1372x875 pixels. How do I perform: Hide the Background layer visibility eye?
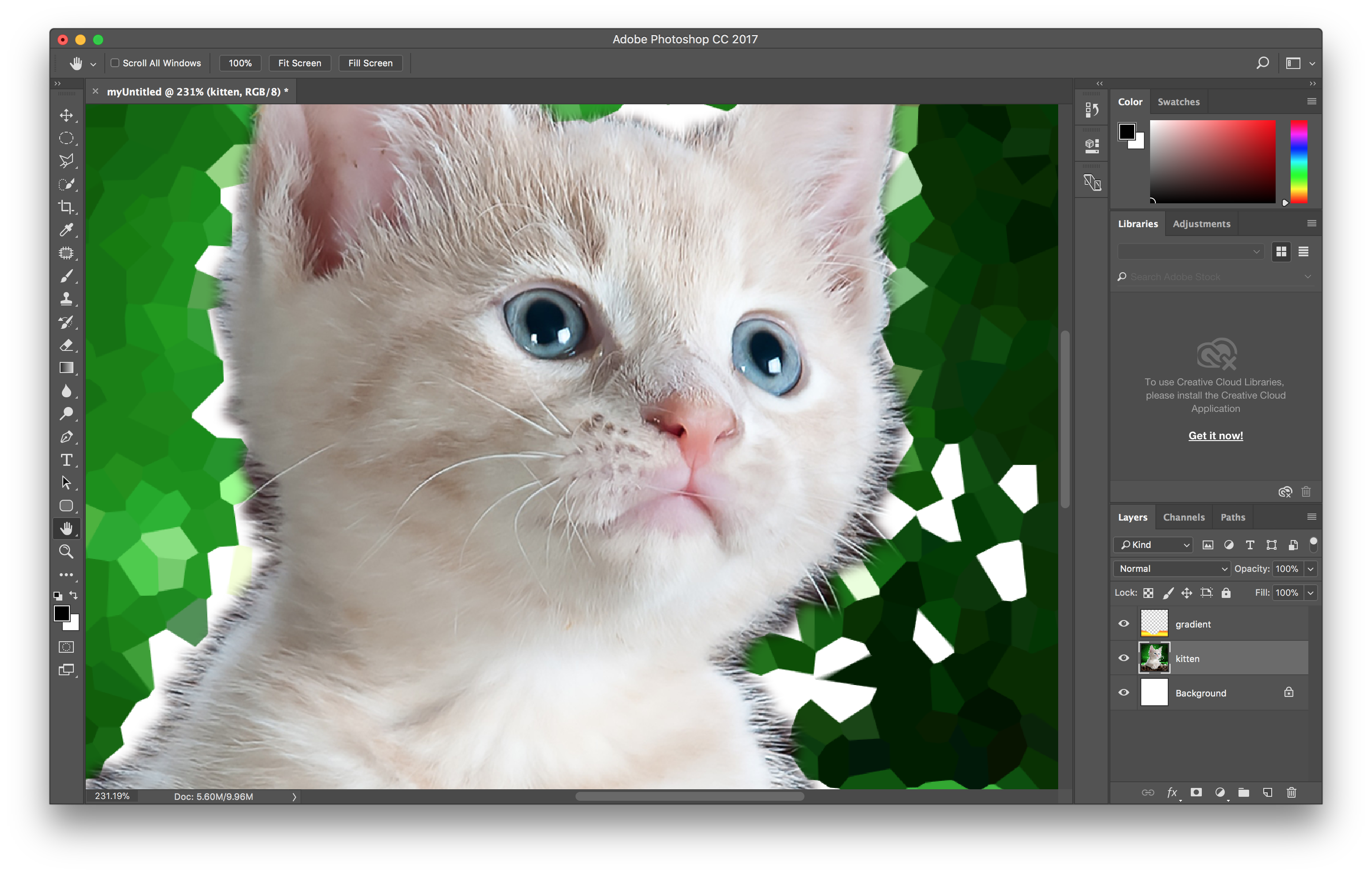click(x=1124, y=693)
